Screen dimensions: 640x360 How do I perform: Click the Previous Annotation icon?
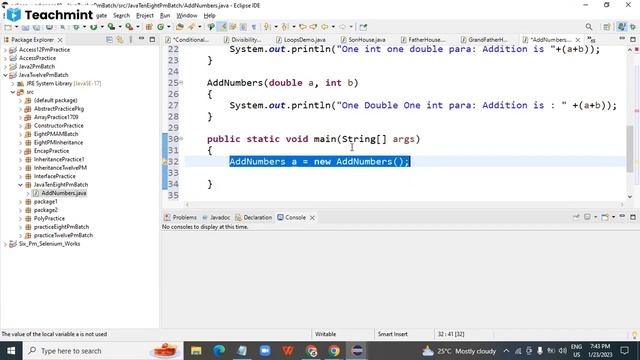pos(285,27)
